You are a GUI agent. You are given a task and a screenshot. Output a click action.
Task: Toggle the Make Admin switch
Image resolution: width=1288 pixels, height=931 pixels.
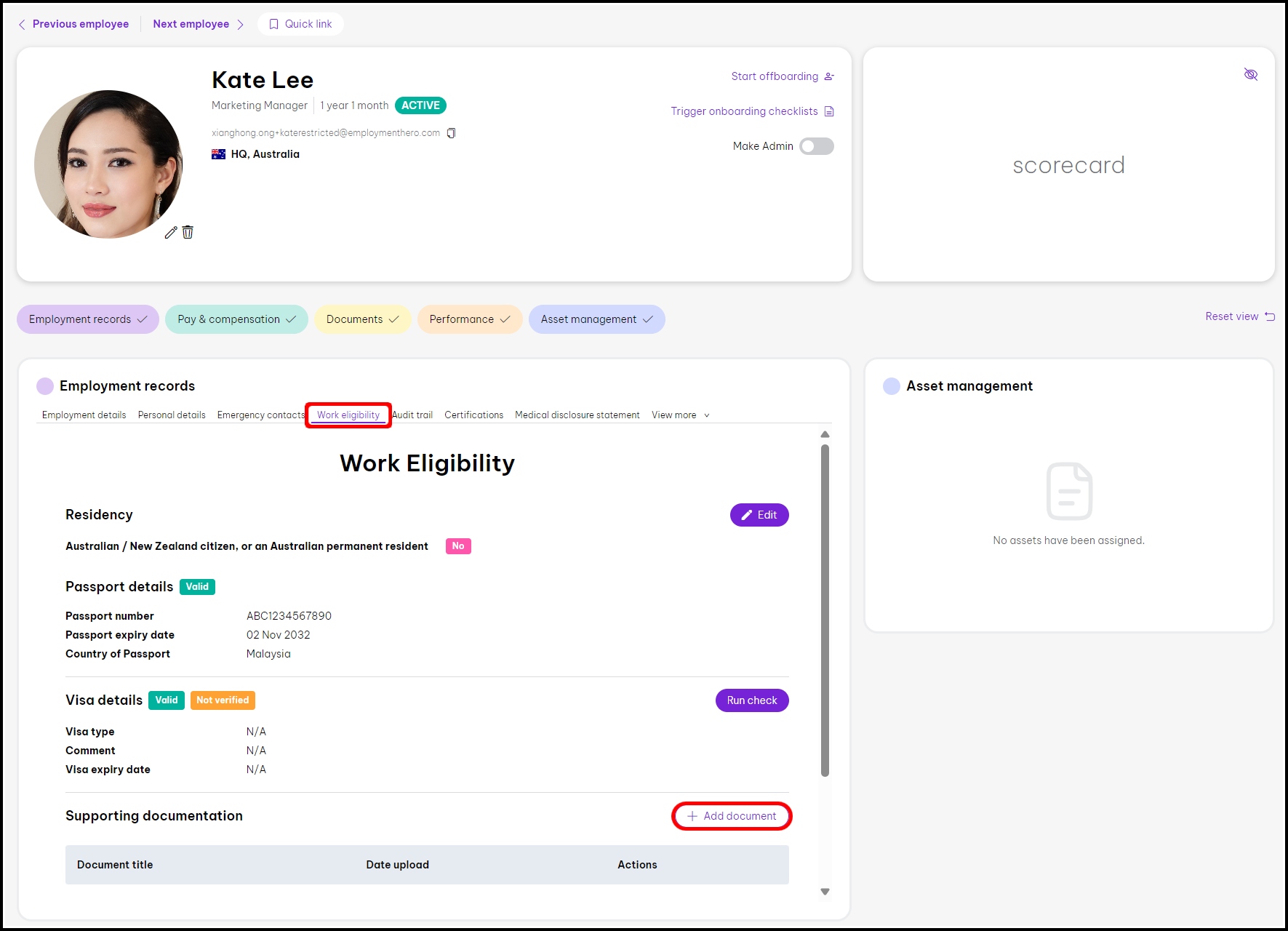click(816, 146)
